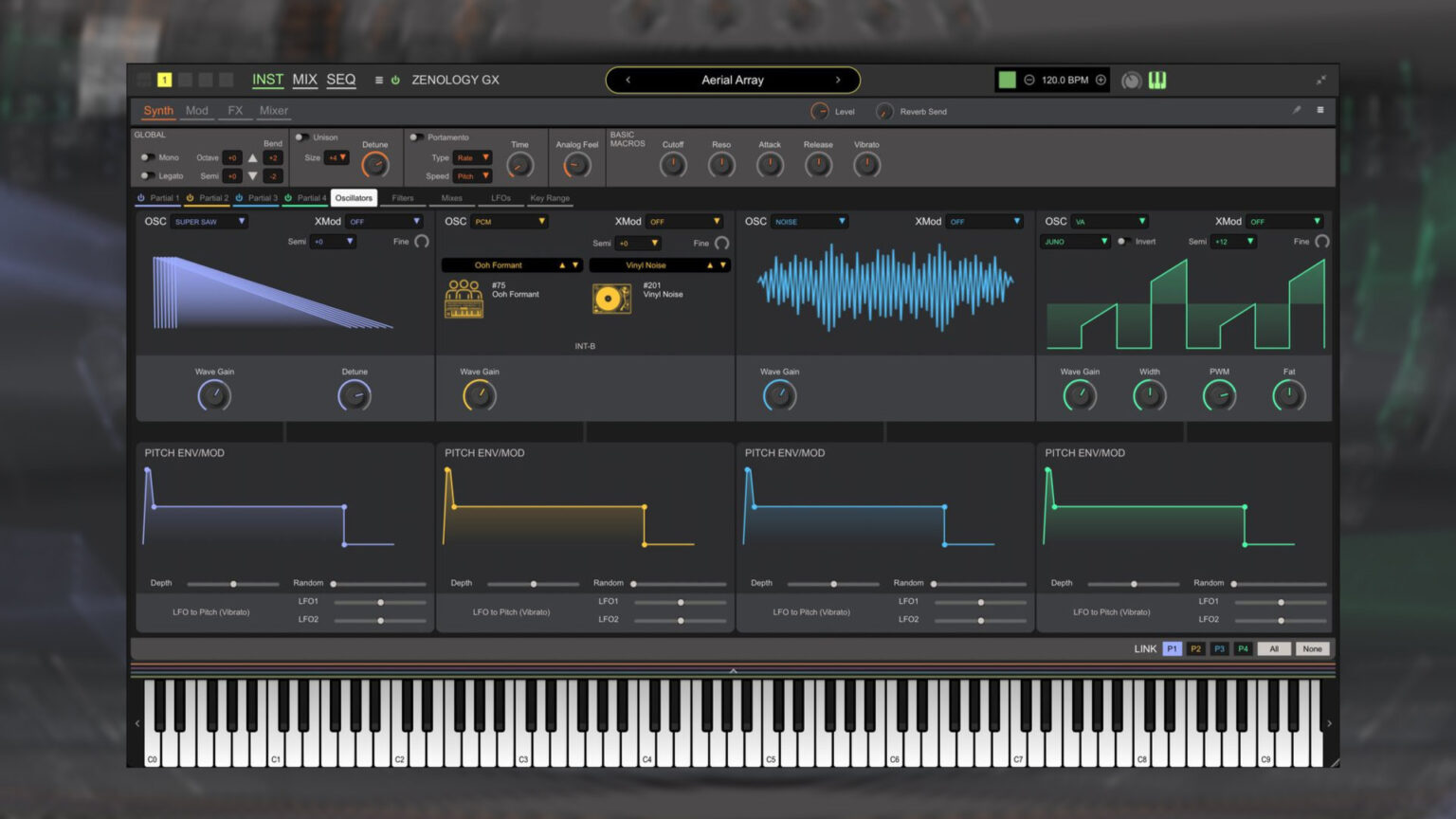The image size is (1456, 819).
Task: Select the Vinyl Noise turntable icon
Action: tap(611, 299)
